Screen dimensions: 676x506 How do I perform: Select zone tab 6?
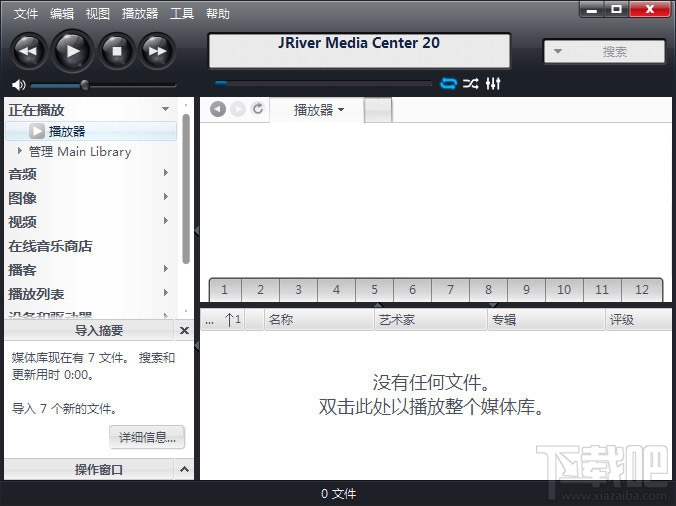[412, 290]
